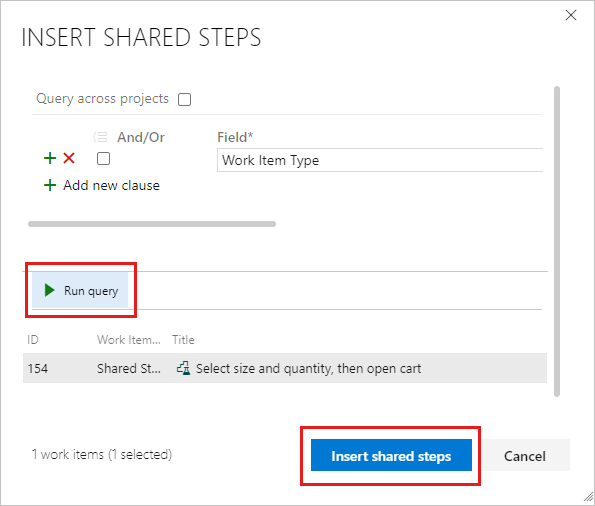Screen dimensions: 595x506
Task: Click the green Run query play icon
Action: 49,290
